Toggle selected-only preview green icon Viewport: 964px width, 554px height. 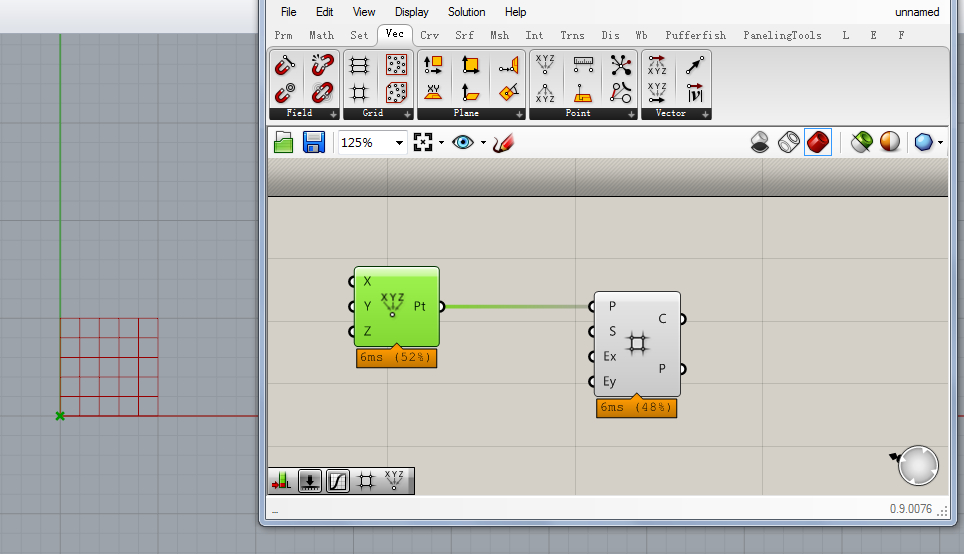pos(861,142)
